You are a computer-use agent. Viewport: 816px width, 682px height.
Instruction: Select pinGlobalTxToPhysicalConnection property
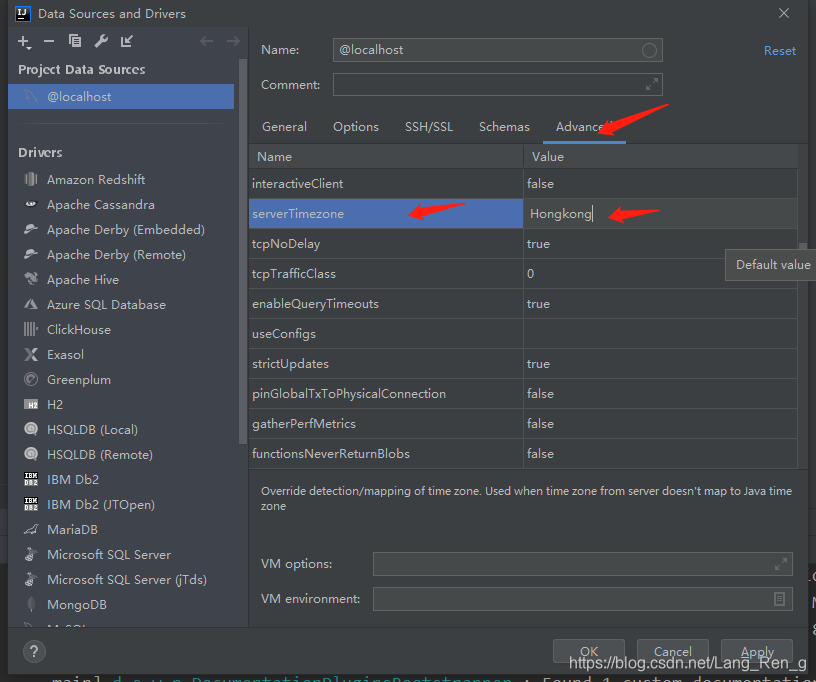pyautogui.click(x=386, y=393)
